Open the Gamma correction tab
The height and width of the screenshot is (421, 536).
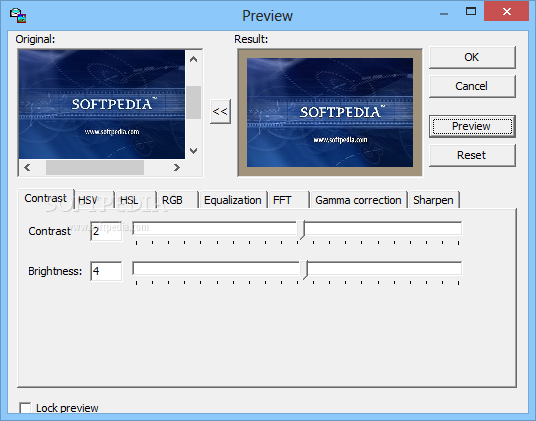tap(358, 200)
